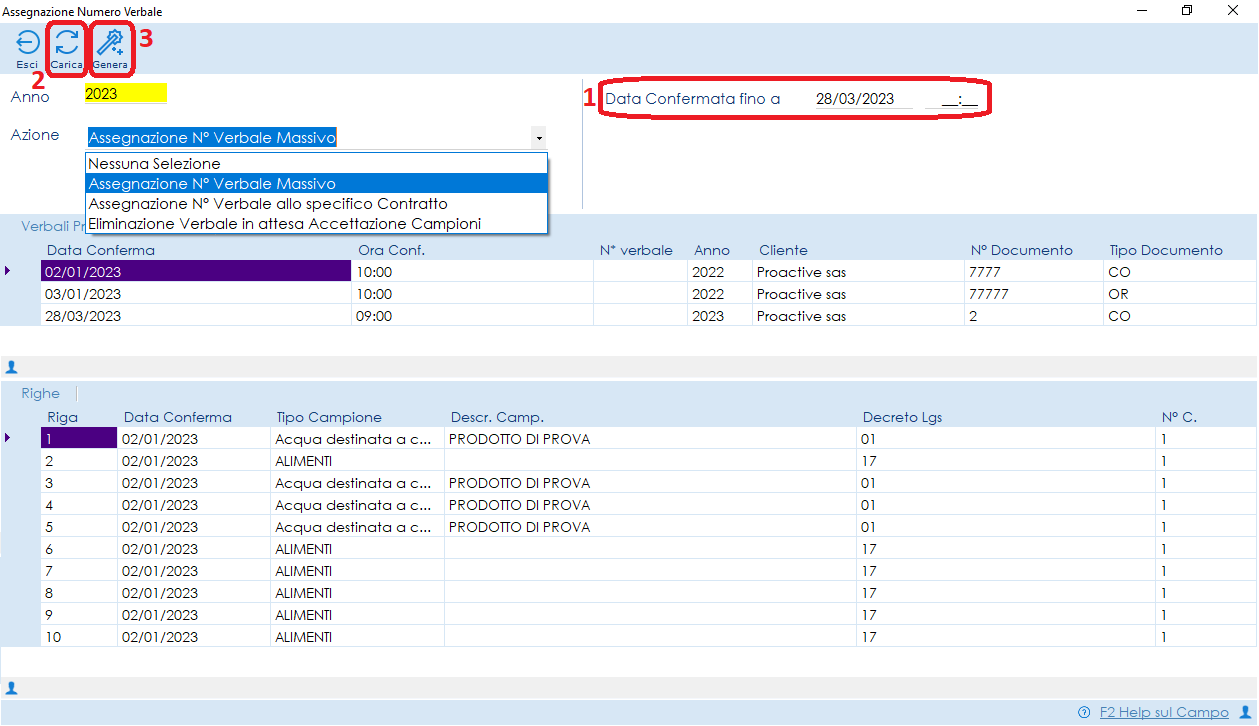Select Riga 6 in the Righe grid

(x=648, y=549)
